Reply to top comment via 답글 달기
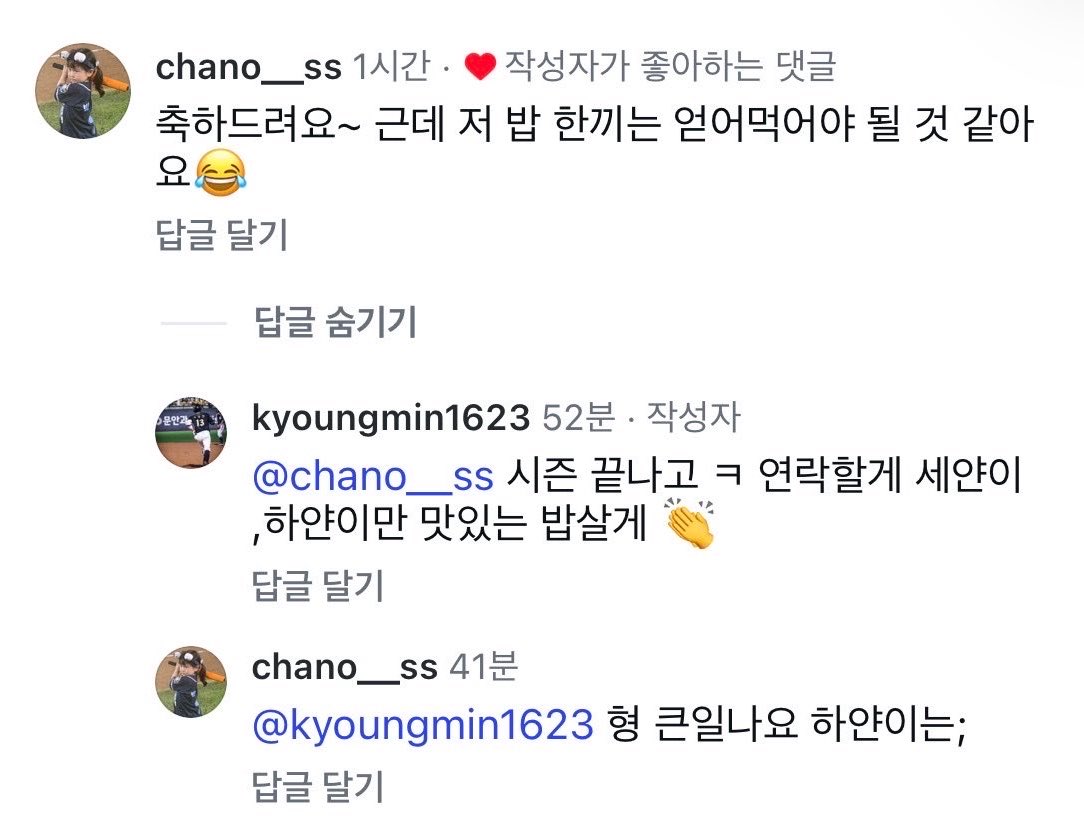This screenshot has height=834, width=1084. coord(221,234)
